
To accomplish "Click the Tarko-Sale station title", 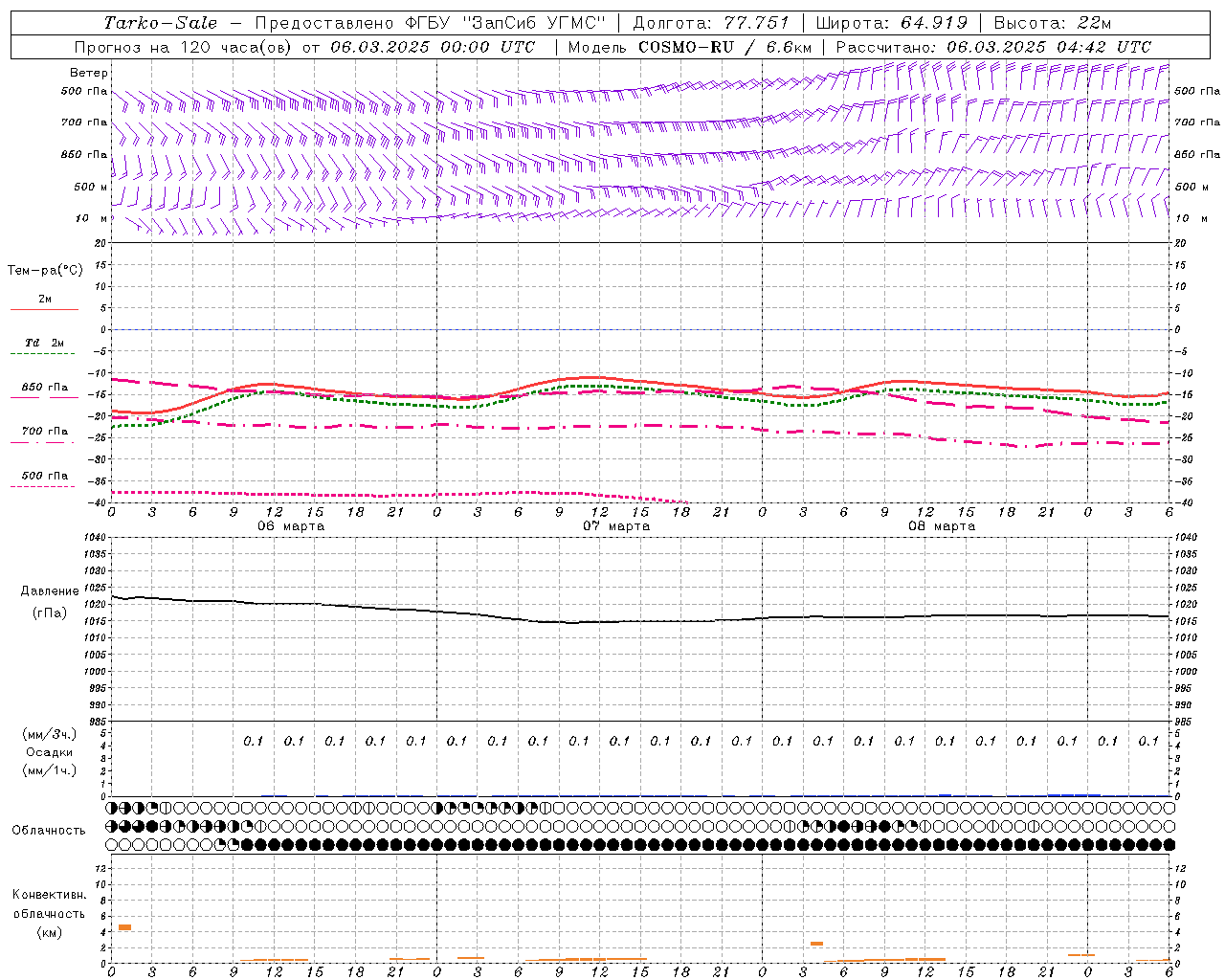I will point(161,23).
